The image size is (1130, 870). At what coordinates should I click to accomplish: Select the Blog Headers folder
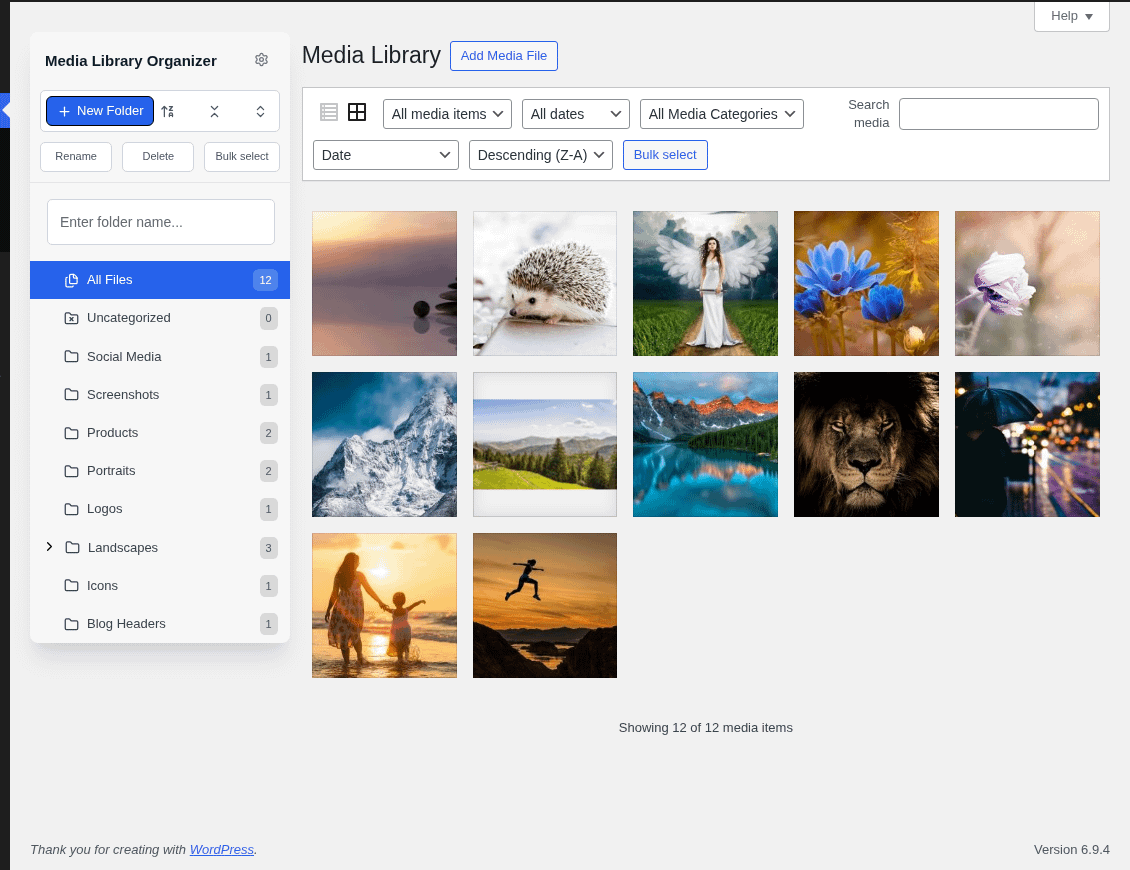126,623
